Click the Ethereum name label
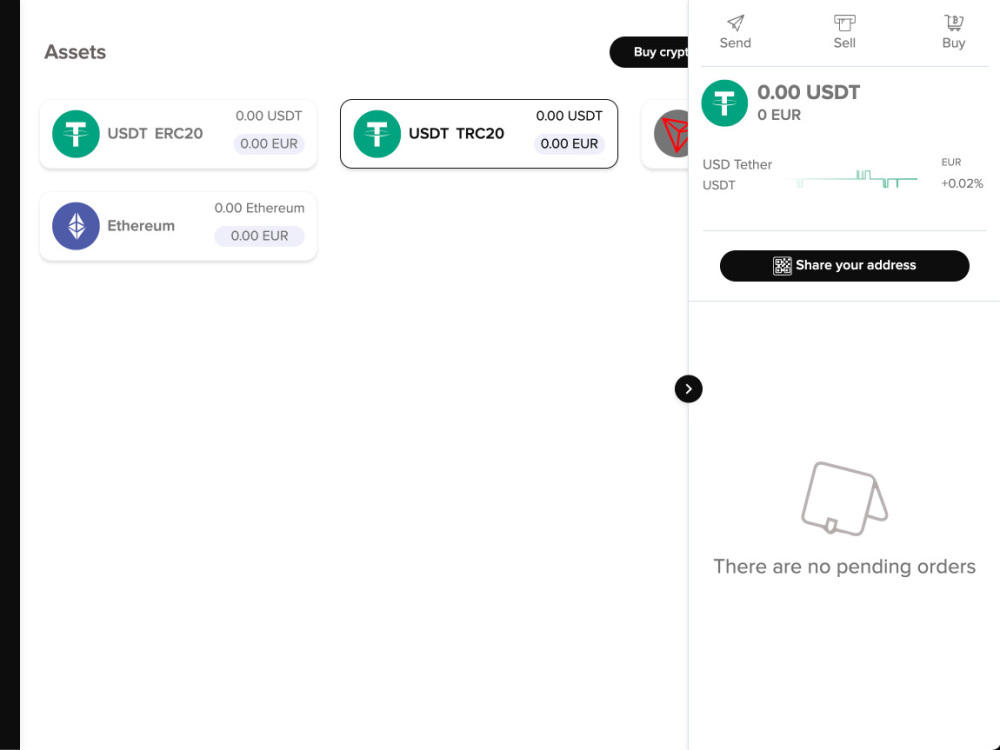The width and height of the screenshot is (1000, 750). coord(141,226)
